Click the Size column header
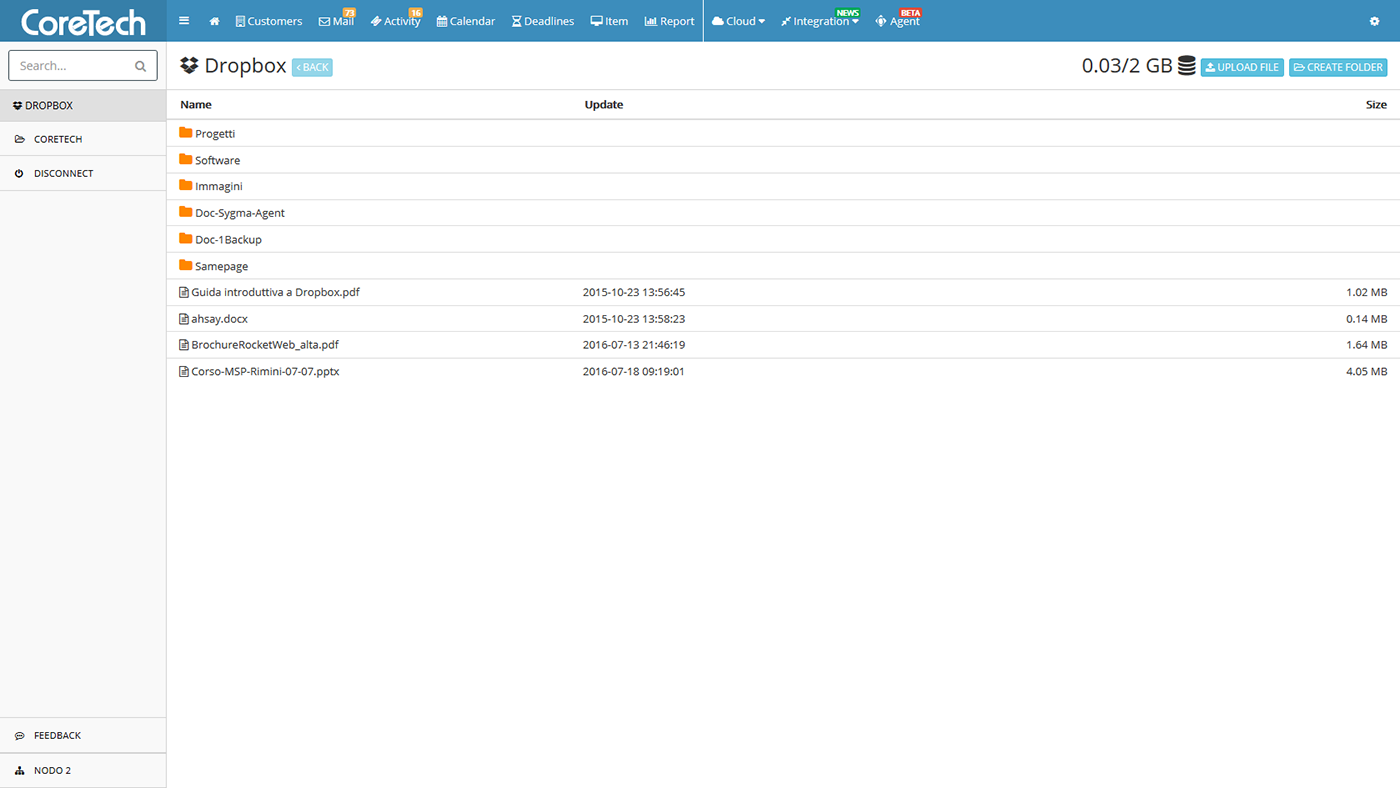Screen dimensions: 1400x788 [x=1376, y=105]
